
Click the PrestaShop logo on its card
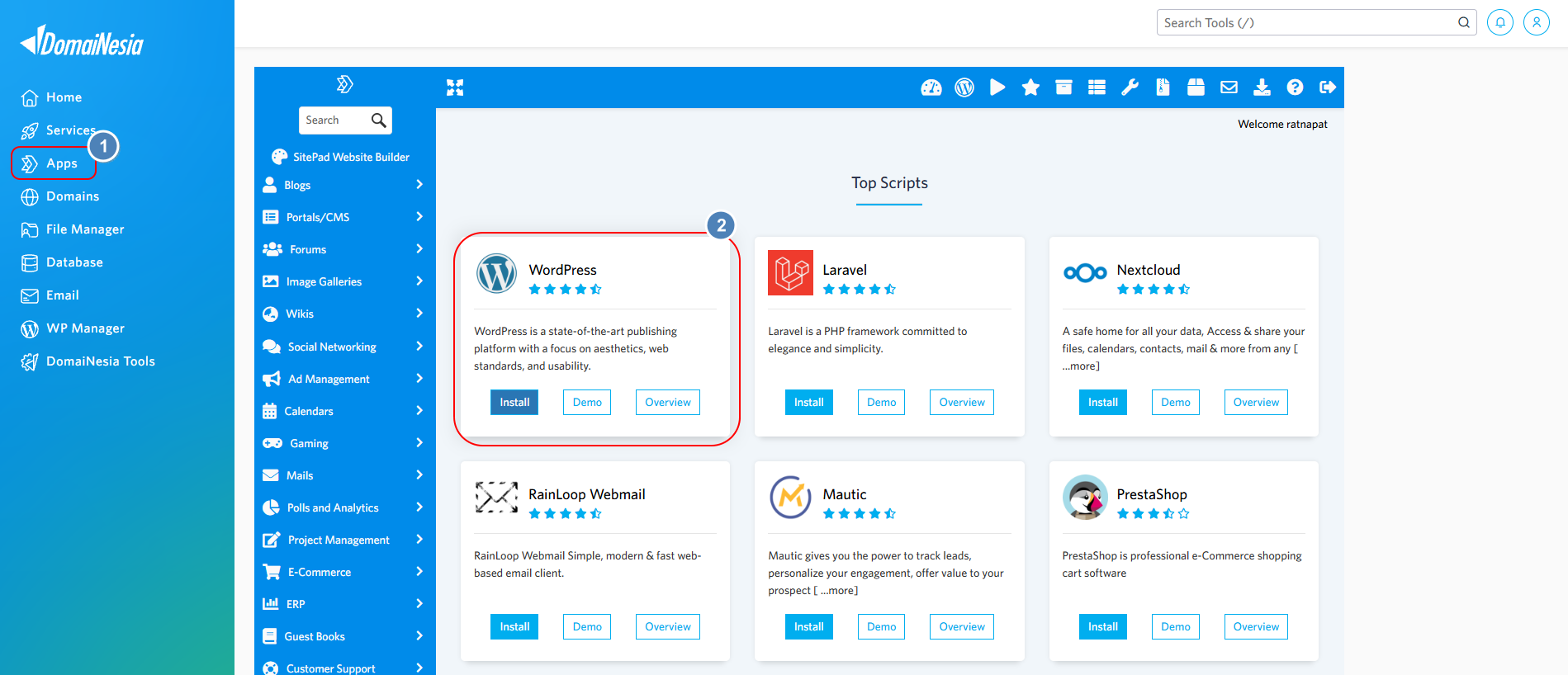[1085, 497]
